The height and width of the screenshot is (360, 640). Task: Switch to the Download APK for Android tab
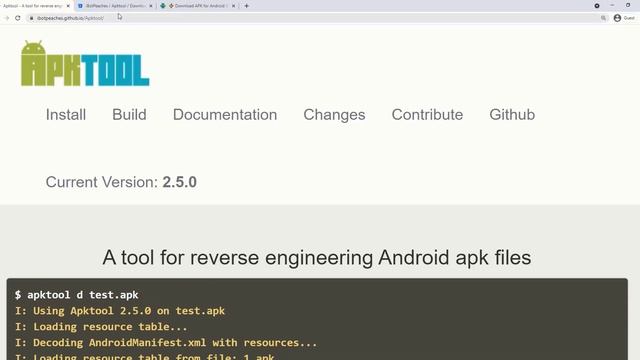(x=198, y=6)
